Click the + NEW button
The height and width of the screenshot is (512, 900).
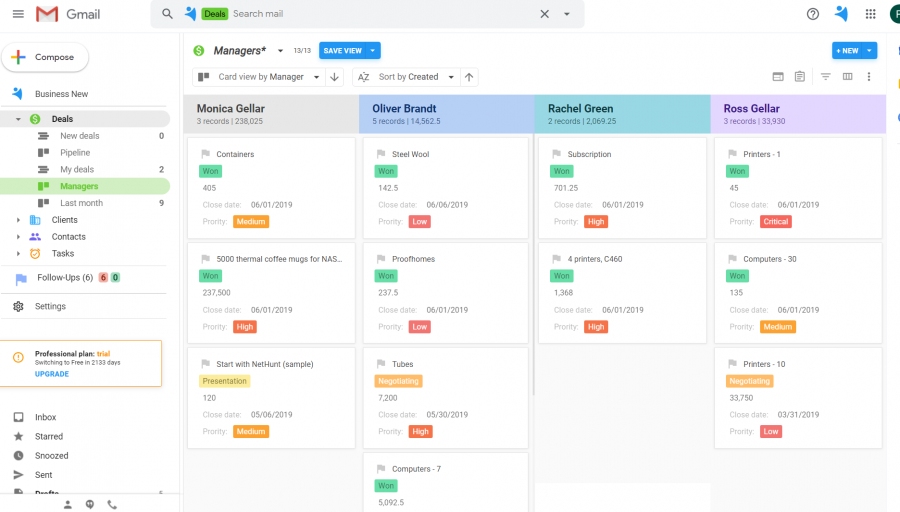coord(847,51)
